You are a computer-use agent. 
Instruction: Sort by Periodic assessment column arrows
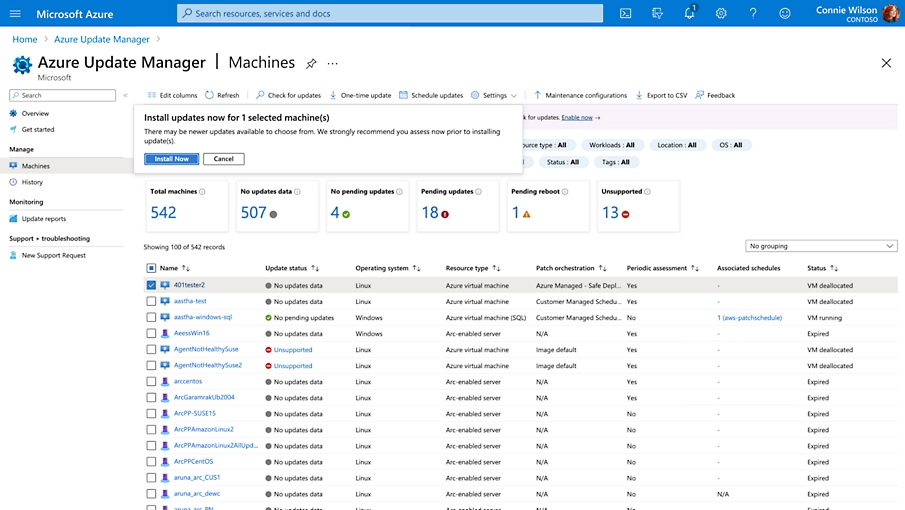[x=695, y=268]
